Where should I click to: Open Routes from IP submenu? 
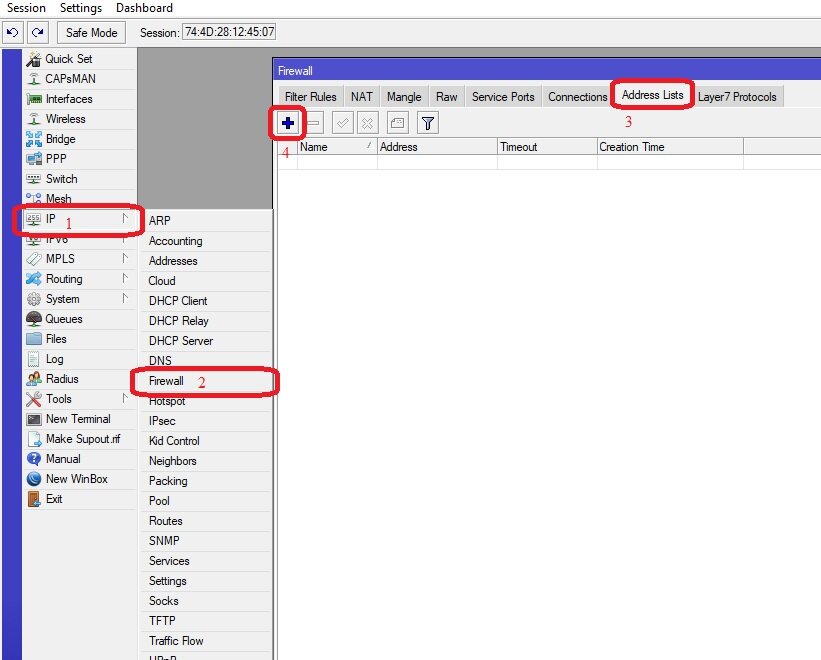[205, 521]
